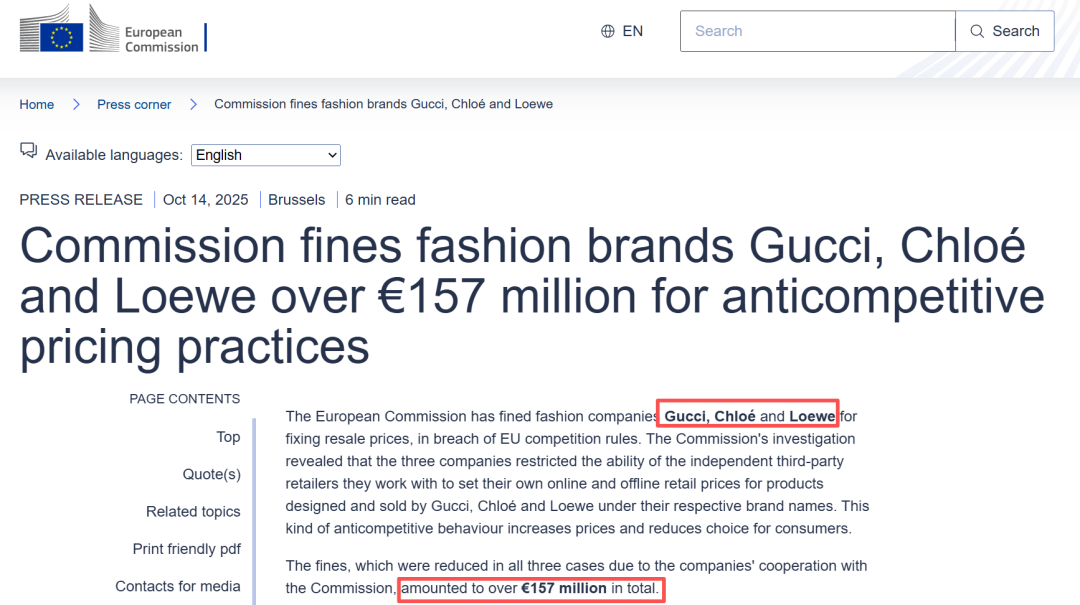Screen dimensions: 1080x605
Task: Jump to Top in page contents
Action: point(228,436)
